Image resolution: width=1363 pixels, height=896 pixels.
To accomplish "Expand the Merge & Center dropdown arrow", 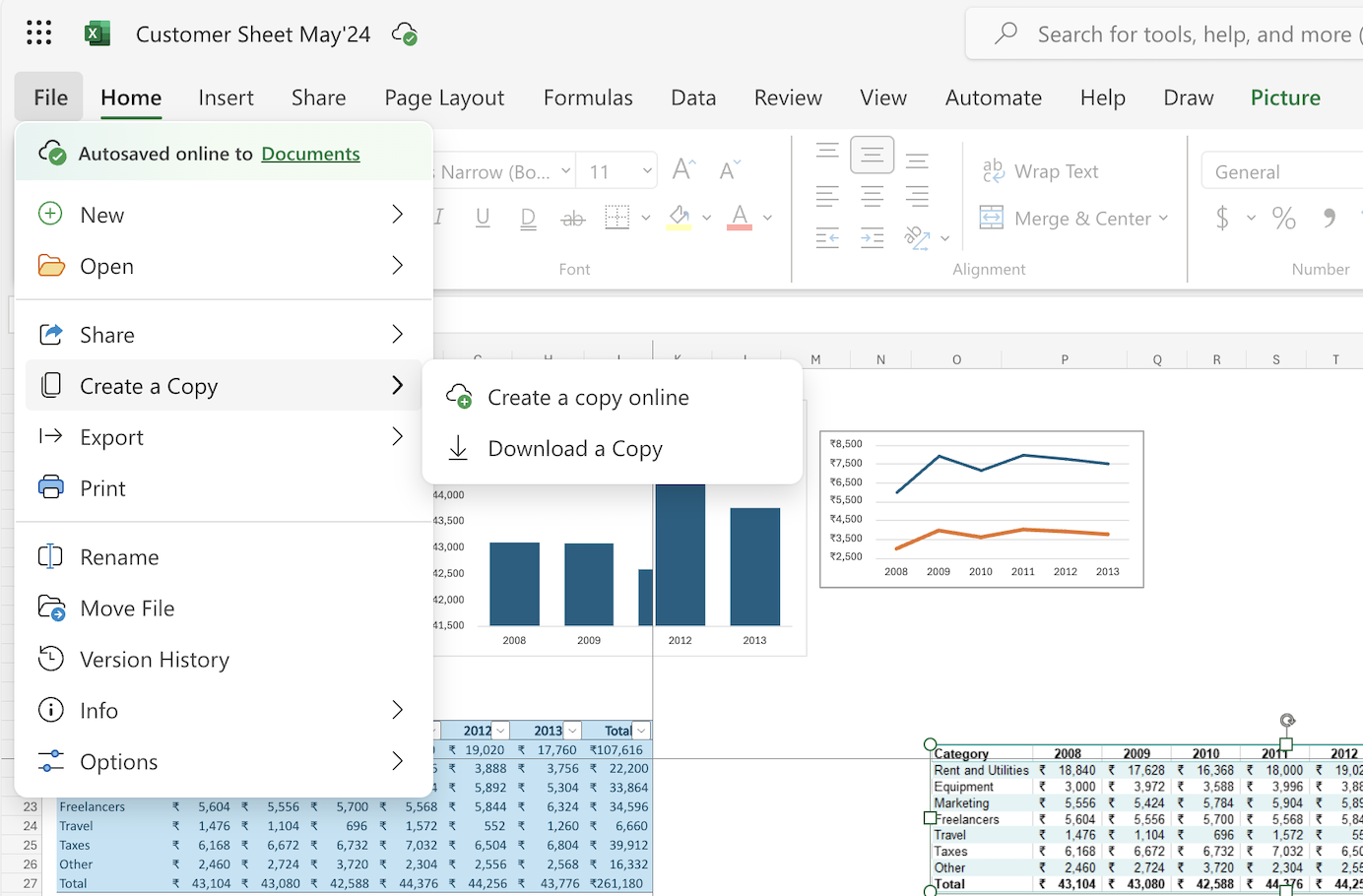I will click(1164, 219).
